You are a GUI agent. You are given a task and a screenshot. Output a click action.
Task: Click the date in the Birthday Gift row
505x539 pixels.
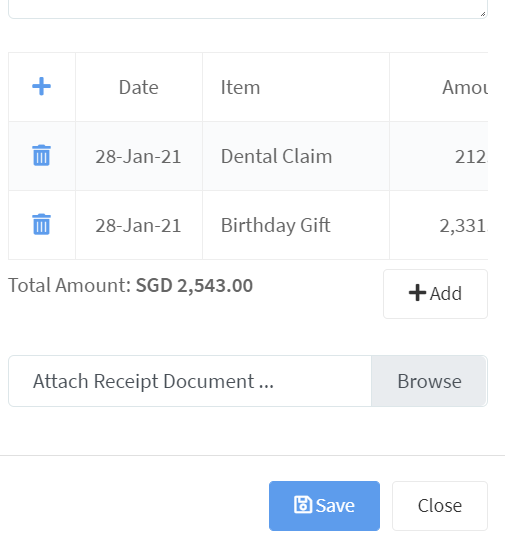coord(139,226)
